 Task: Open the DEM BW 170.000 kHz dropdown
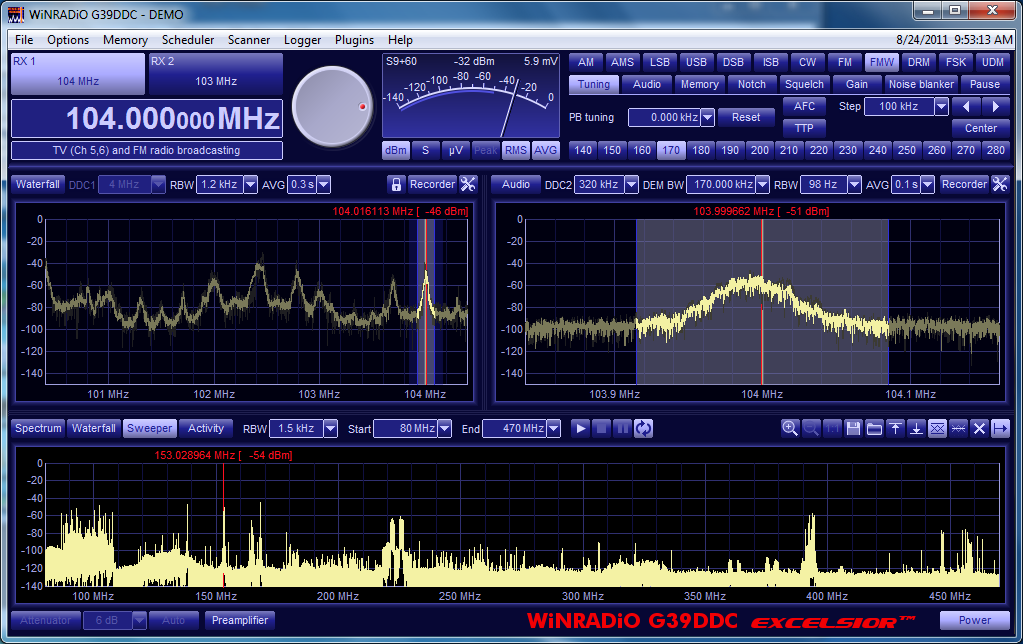click(x=763, y=184)
